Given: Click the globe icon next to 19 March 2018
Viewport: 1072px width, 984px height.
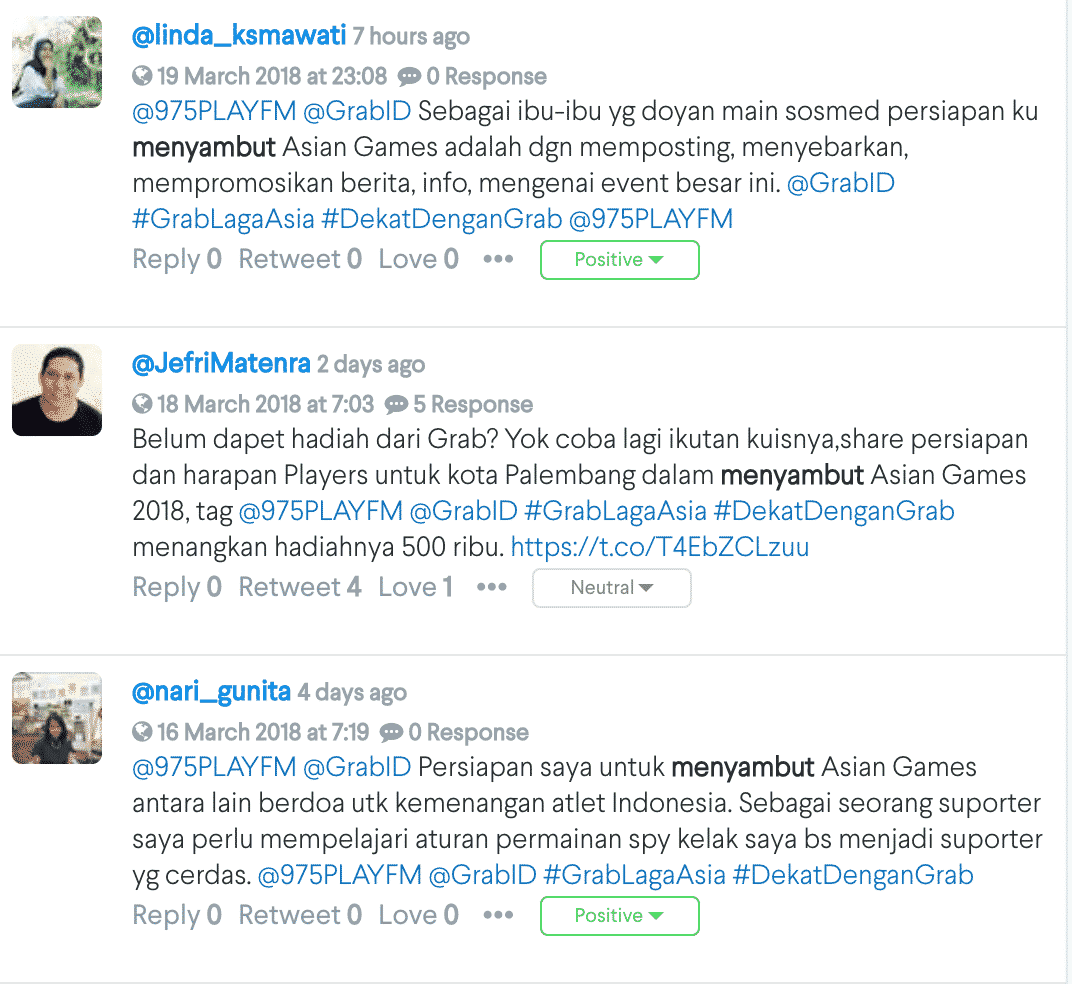Looking at the screenshot, I should click(142, 76).
